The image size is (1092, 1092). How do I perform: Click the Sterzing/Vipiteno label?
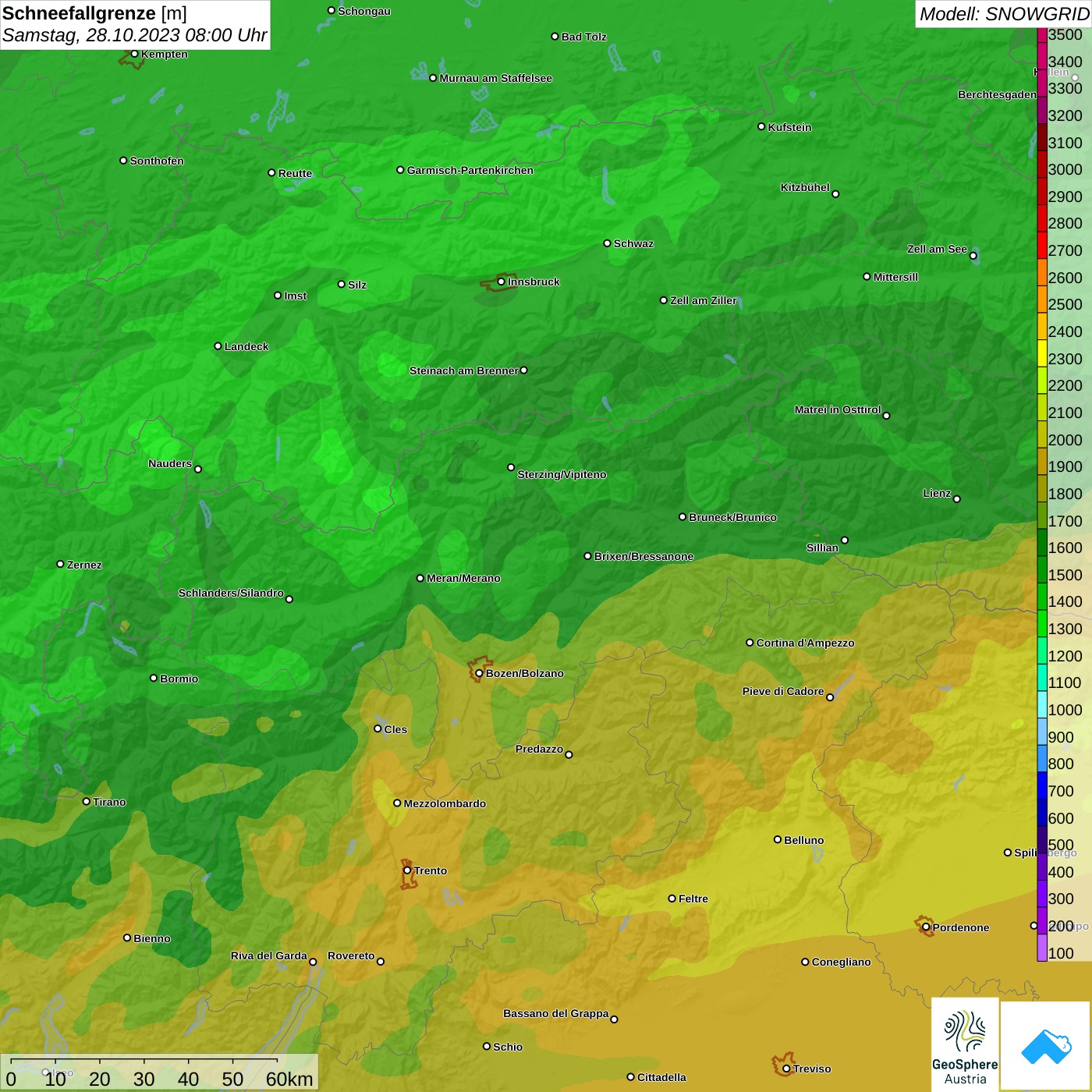562,474
